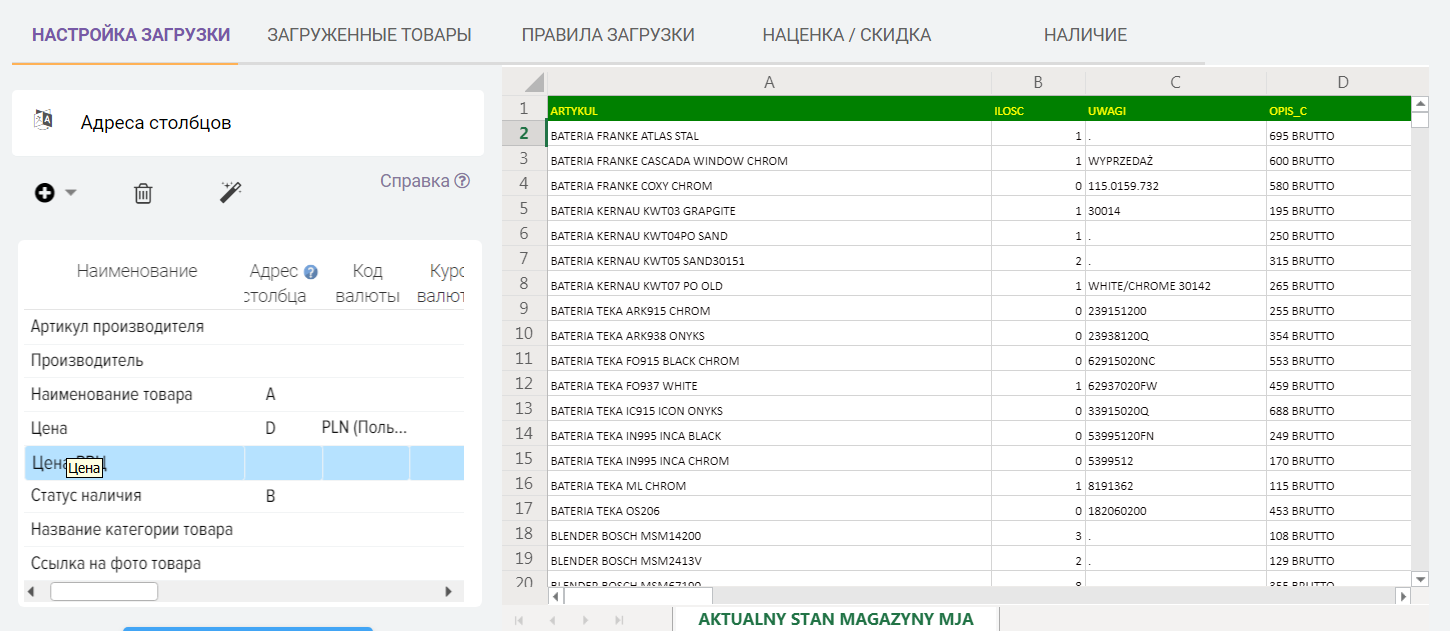
Task: Select spreadsheet column A header
Action: point(769,82)
